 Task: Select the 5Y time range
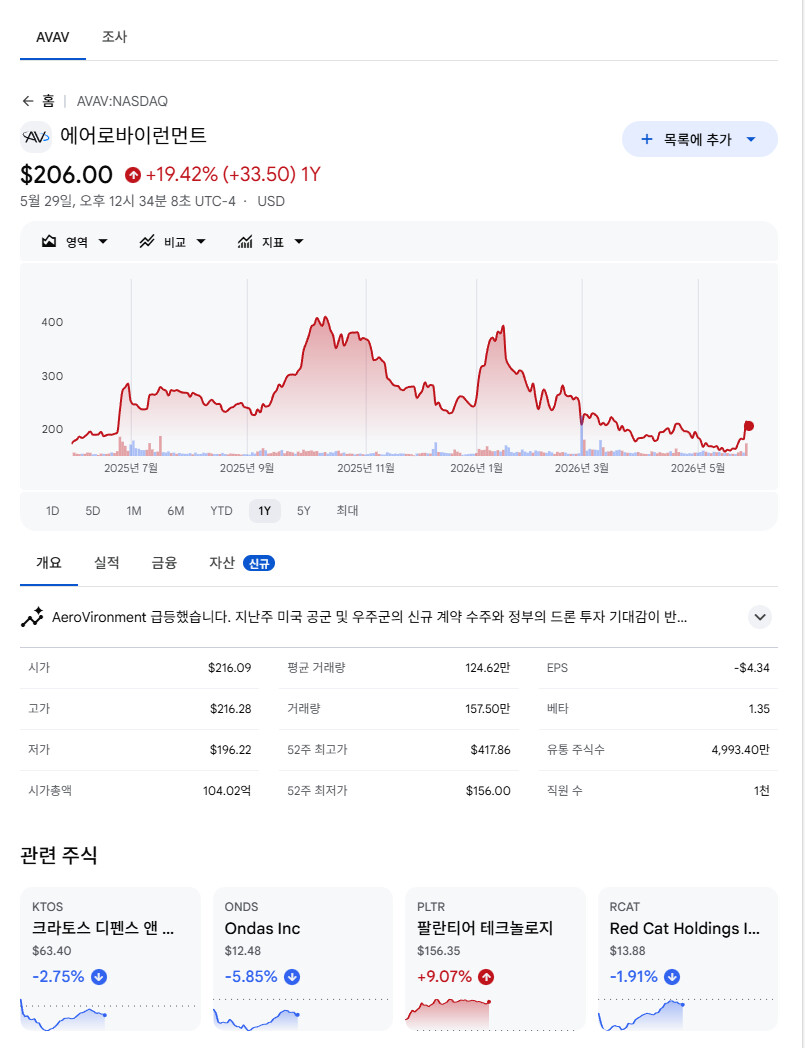click(x=304, y=511)
